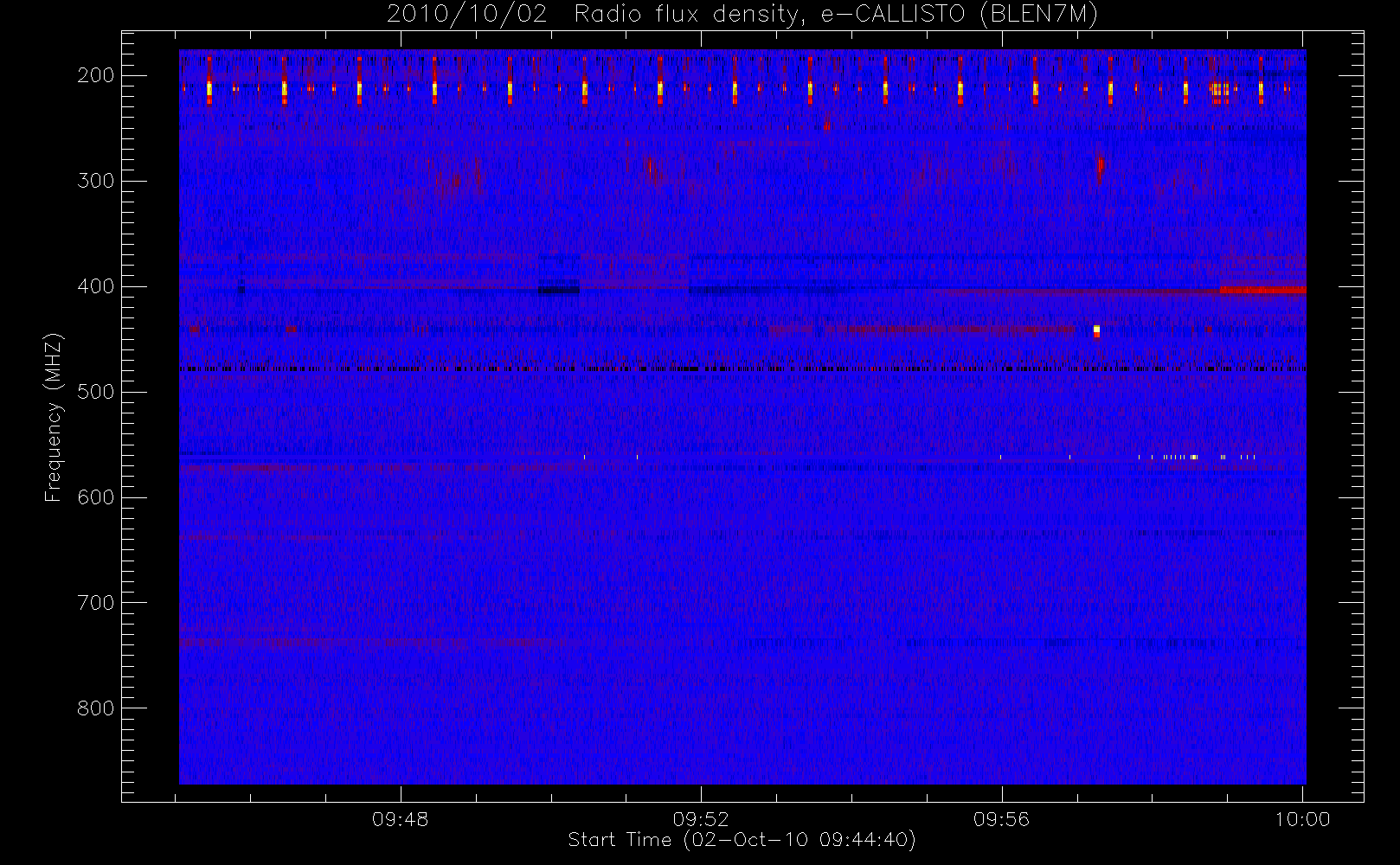
Task: Select the 500 frequency axis label
Action: [95, 392]
